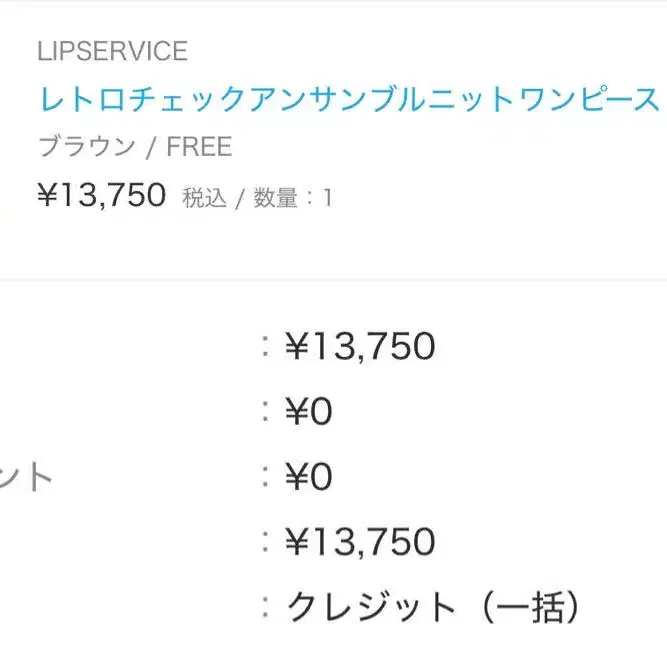Click the product price ¥13,750 beside 税込
The image size is (667, 667).
pyautogui.click(x=101, y=195)
